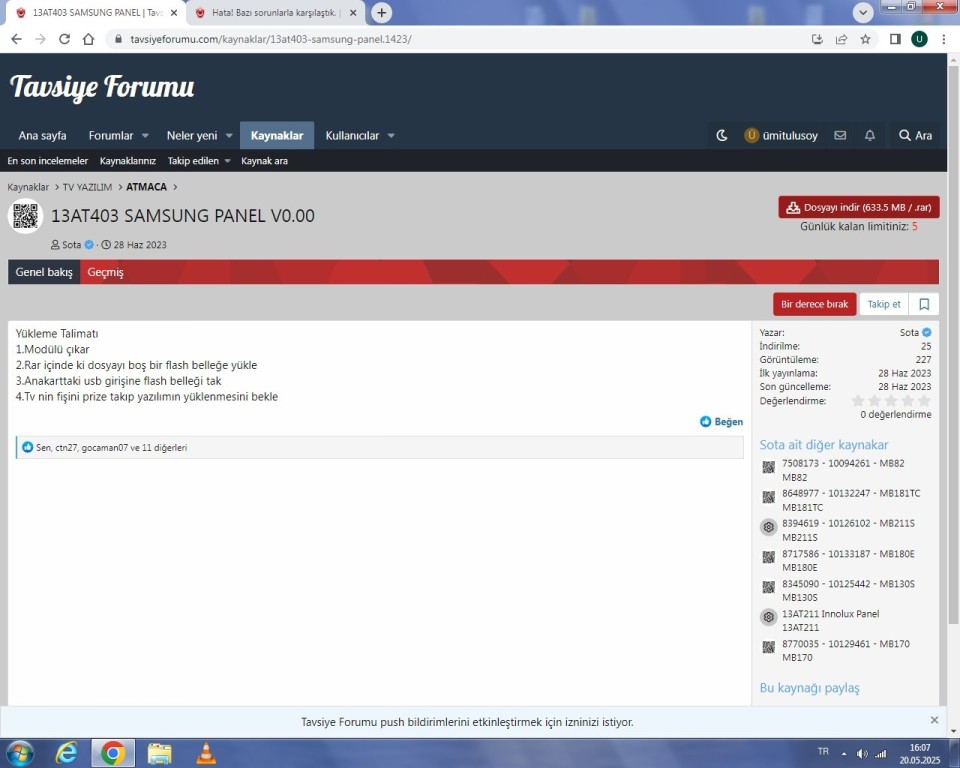
Task: Select the Genel bakış tab
Action: click(x=44, y=272)
